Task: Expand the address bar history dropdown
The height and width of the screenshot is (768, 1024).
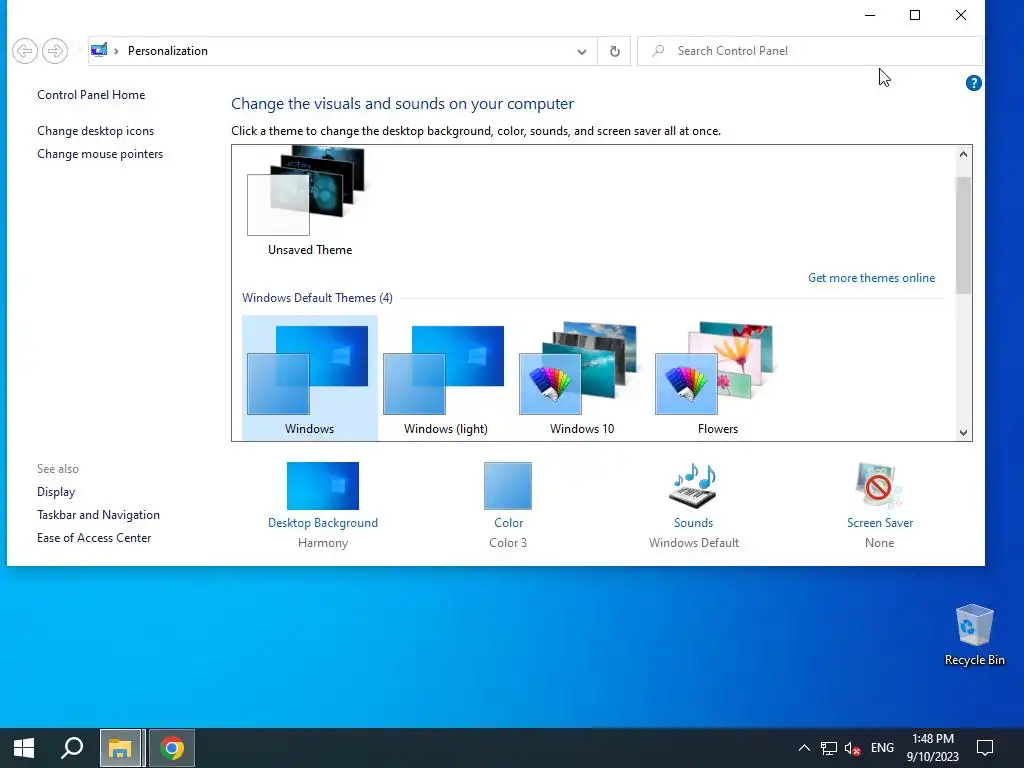Action: 581,51
